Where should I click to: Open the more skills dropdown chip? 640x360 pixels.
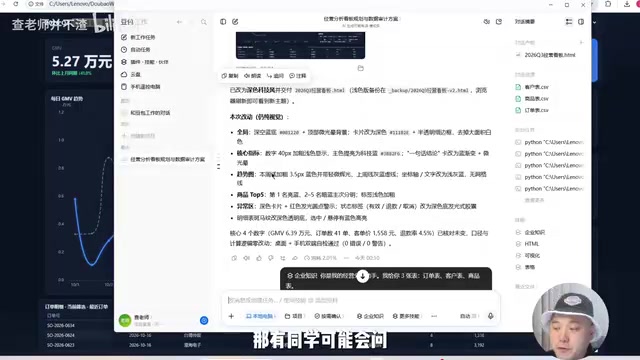point(407,316)
